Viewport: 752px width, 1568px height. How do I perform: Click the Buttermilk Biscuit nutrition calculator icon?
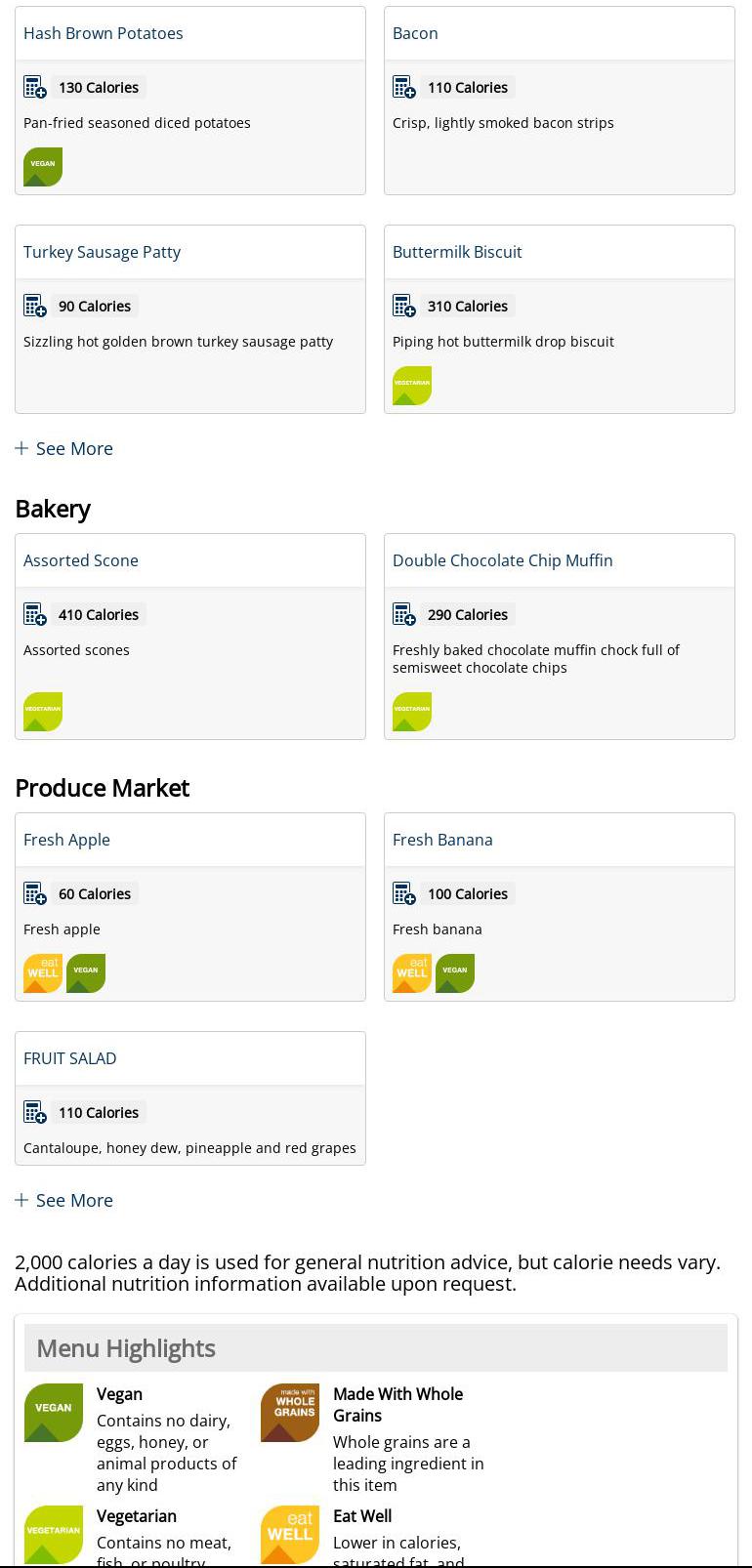[x=404, y=307]
